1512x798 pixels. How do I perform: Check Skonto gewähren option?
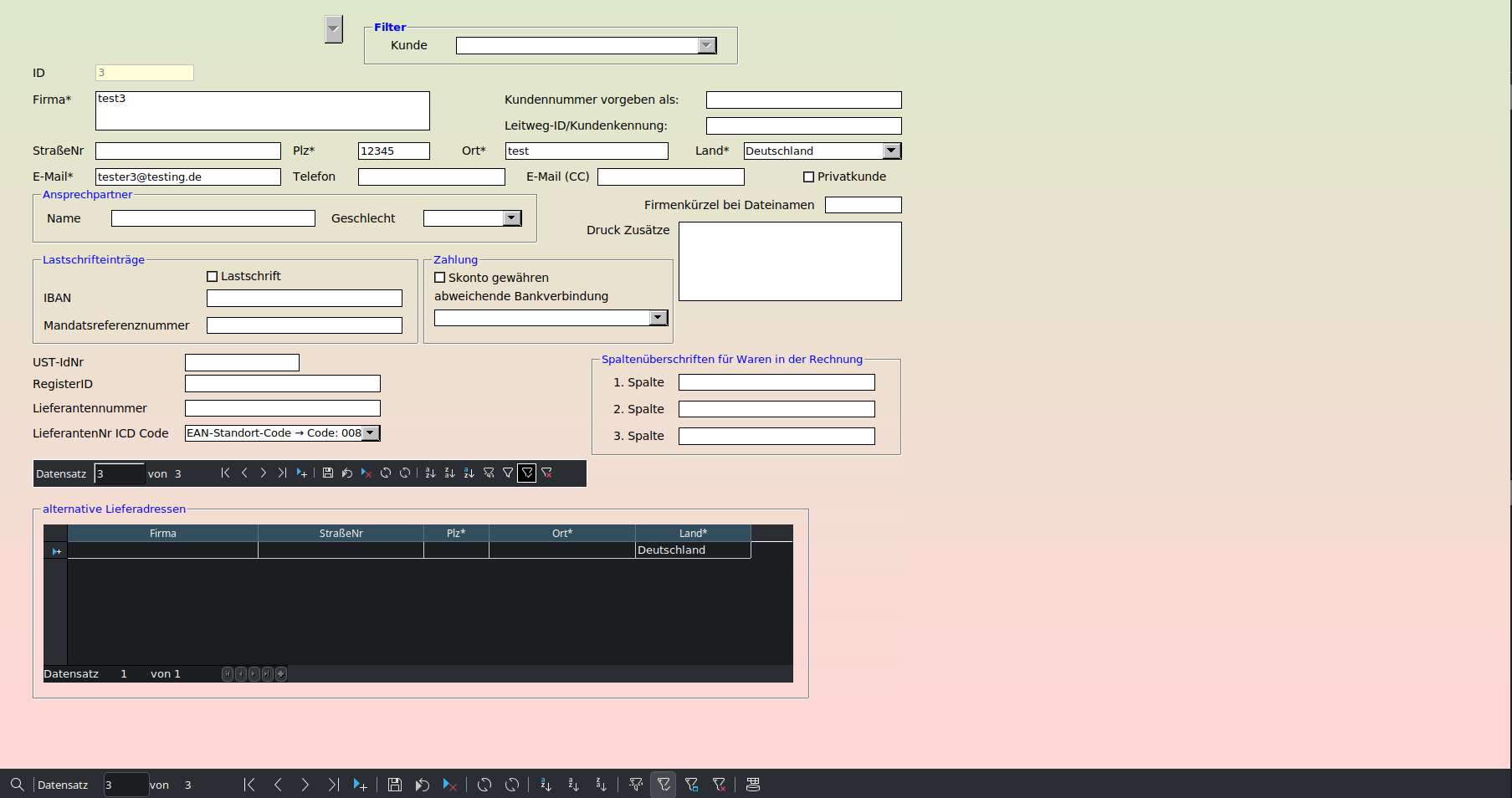[439, 278]
